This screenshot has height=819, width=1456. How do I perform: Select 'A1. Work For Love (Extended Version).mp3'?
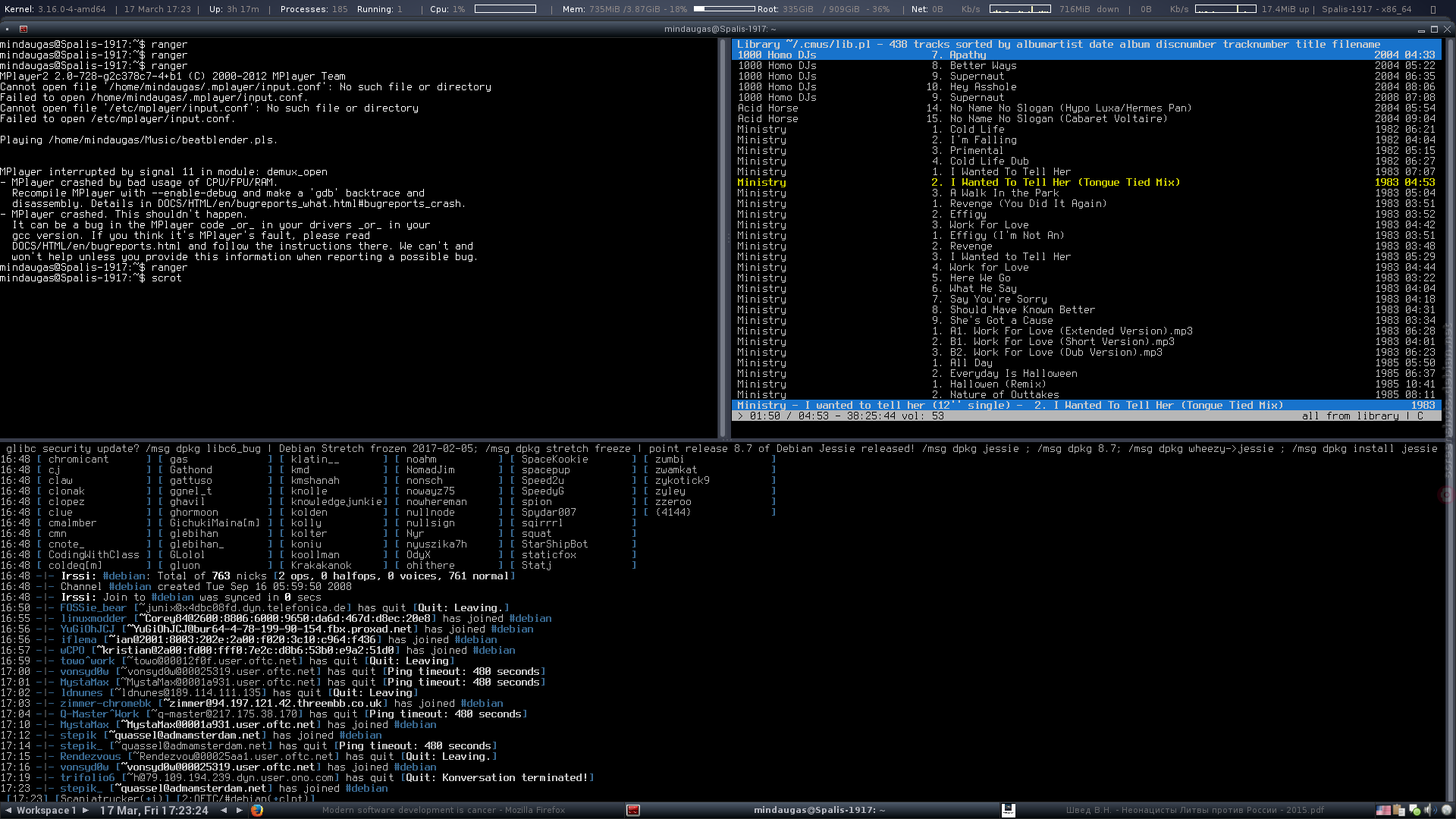coord(1086,331)
